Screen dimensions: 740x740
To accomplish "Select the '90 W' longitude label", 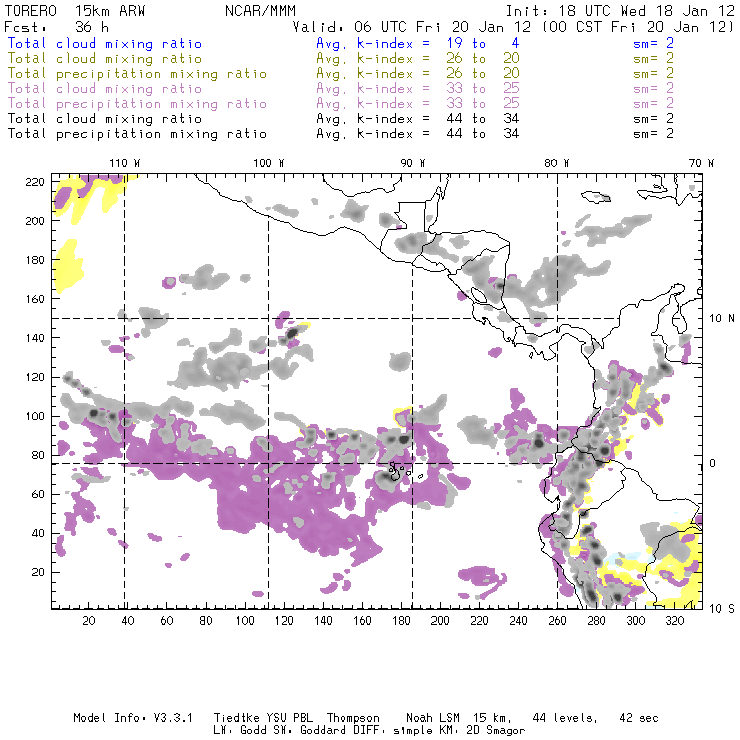I will pos(413,163).
